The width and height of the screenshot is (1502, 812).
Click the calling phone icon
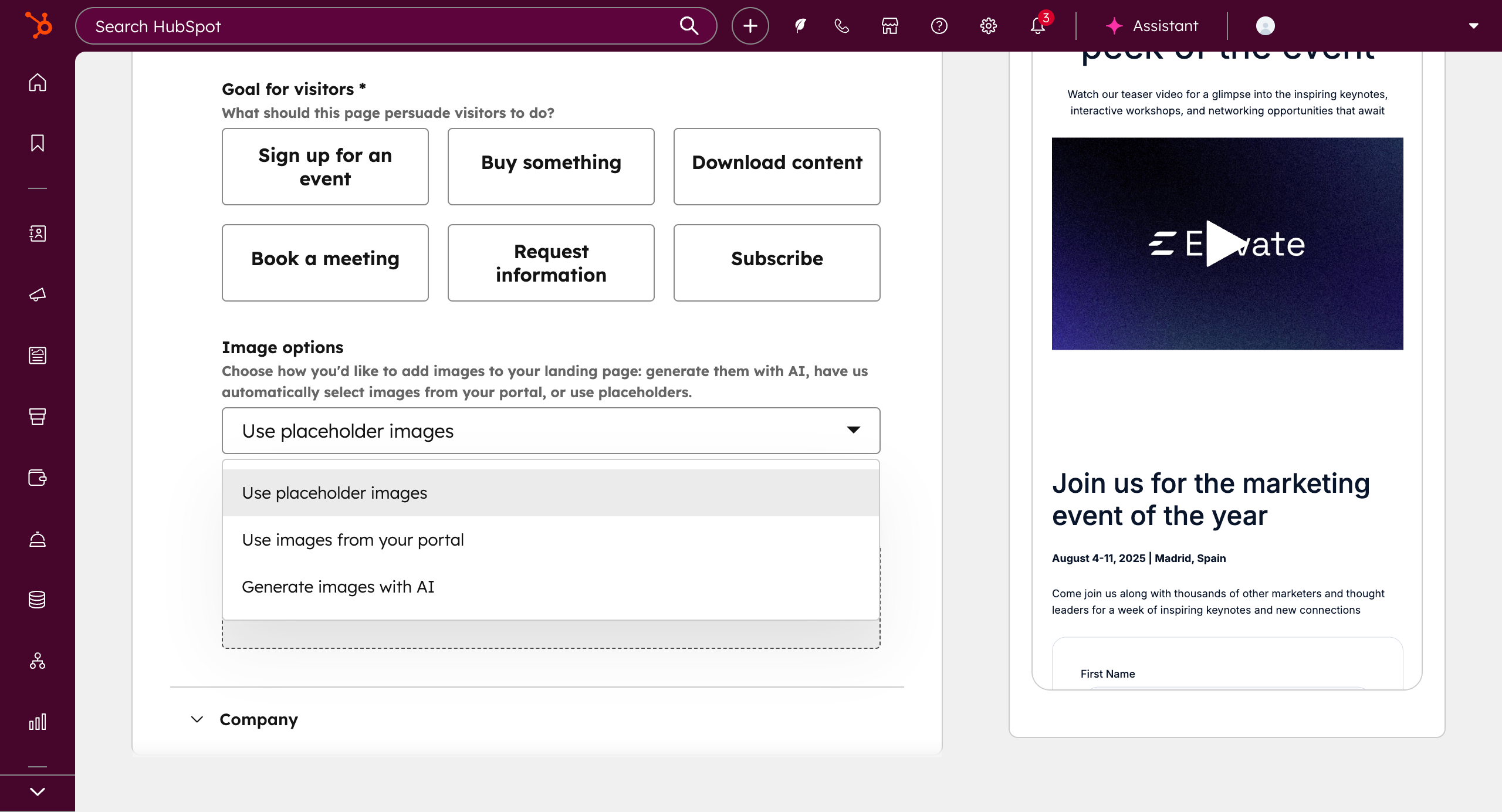tap(841, 26)
